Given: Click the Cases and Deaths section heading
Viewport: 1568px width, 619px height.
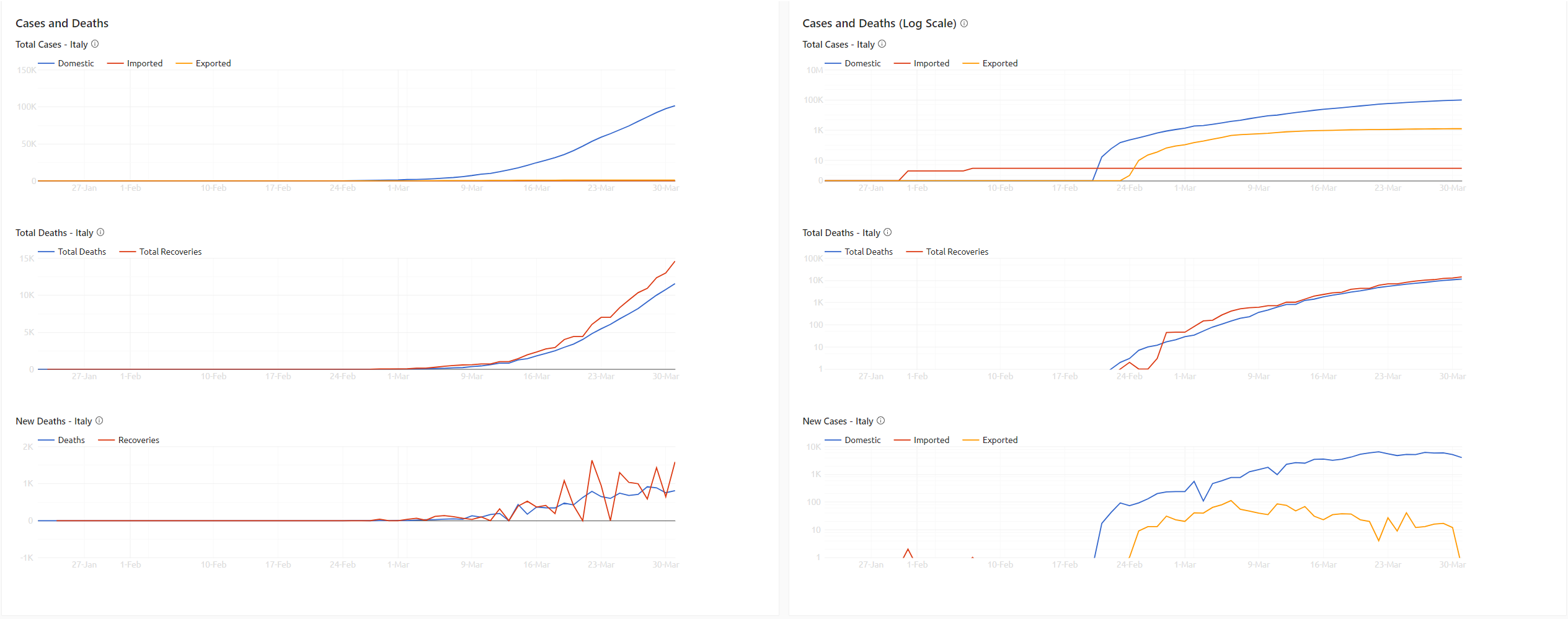Looking at the screenshot, I should point(62,24).
